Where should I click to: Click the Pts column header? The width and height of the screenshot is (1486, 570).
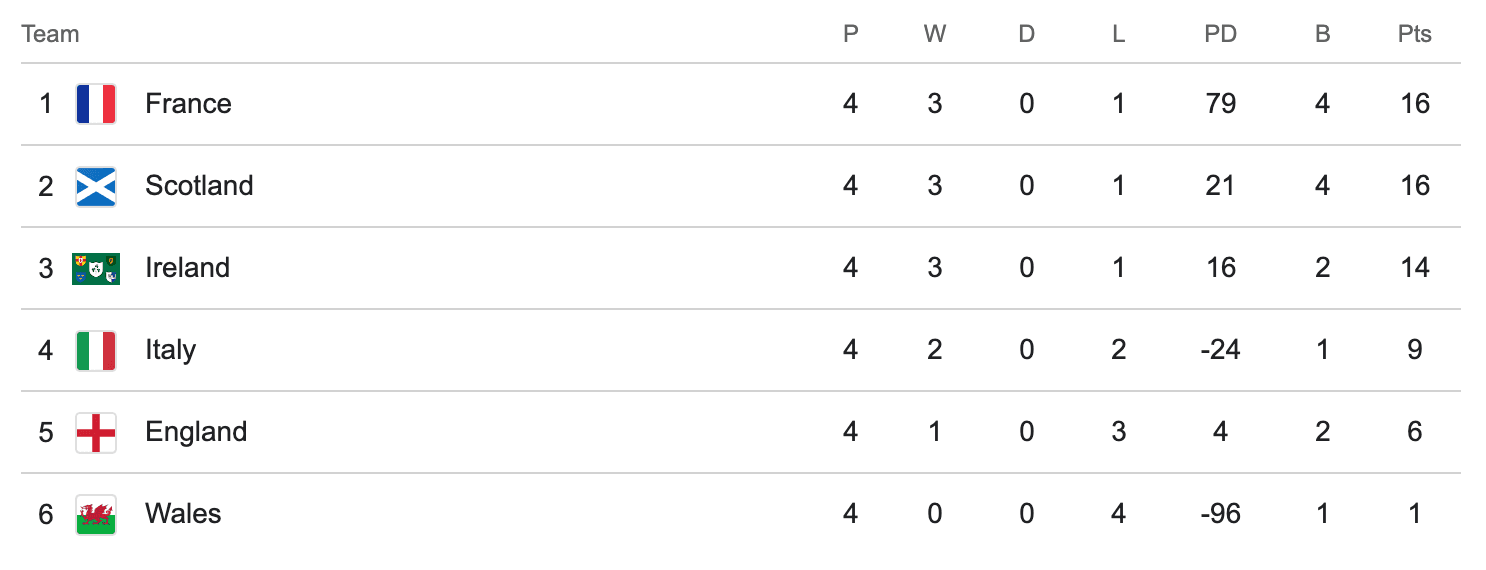click(x=1415, y=34)
